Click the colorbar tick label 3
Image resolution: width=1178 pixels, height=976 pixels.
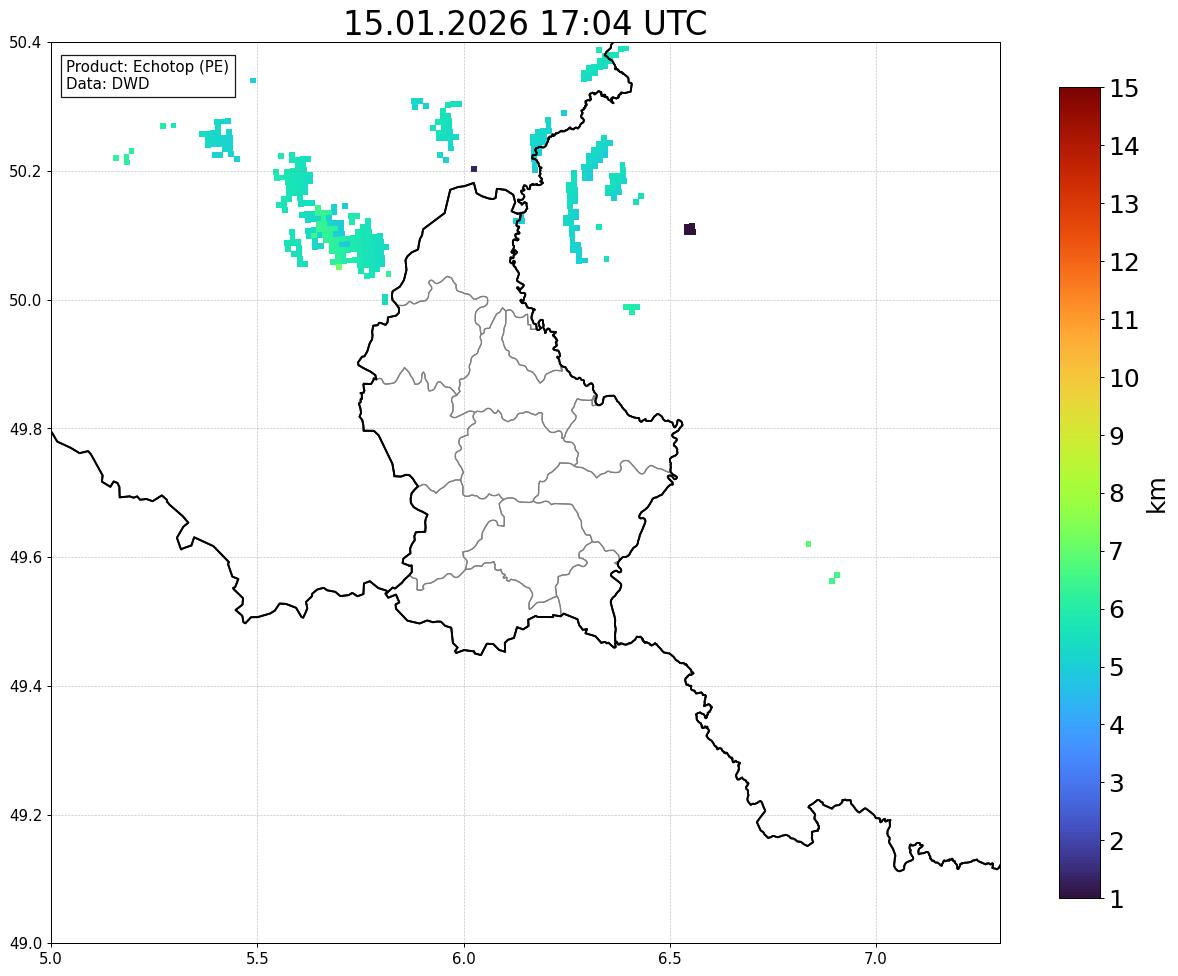(1117, 783)
